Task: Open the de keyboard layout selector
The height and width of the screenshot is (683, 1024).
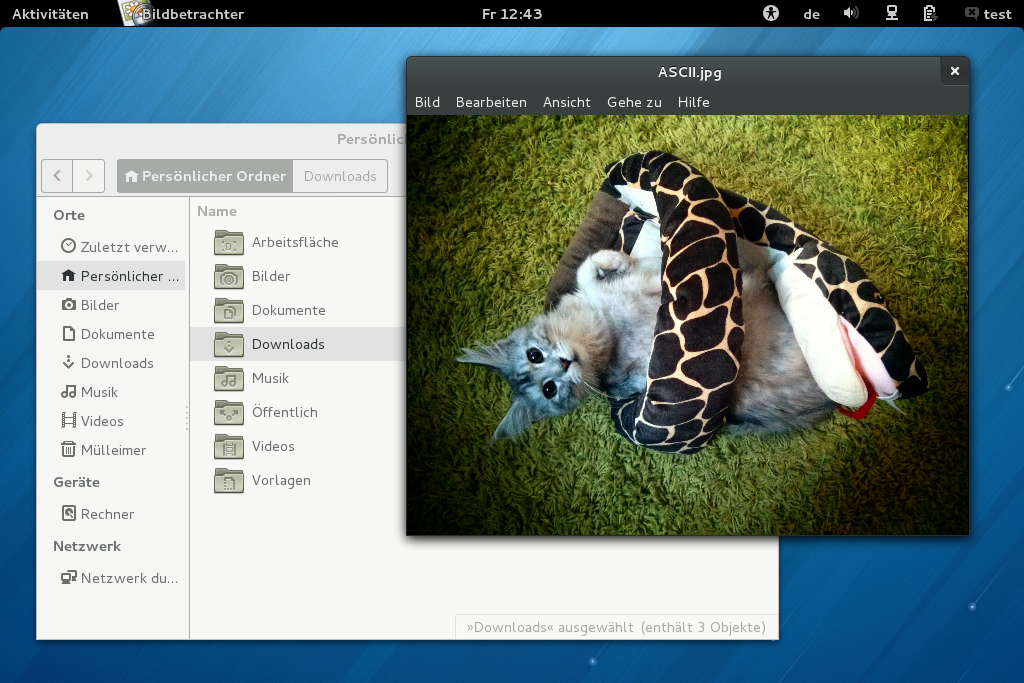Action: click(811, 14)
